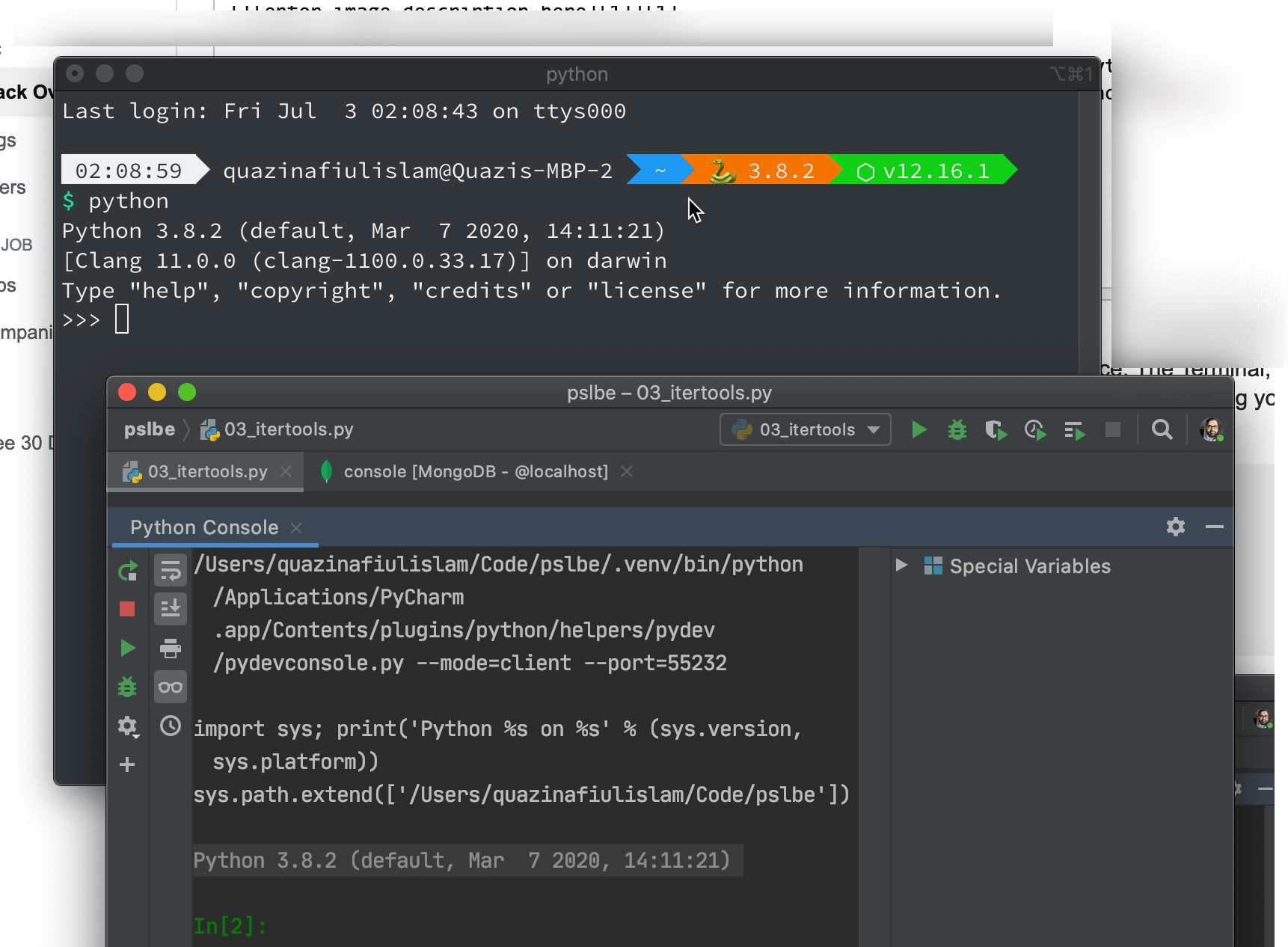Close the MongoDB console tab
This screenshot has width=1288, height=947.
[627, 471]
